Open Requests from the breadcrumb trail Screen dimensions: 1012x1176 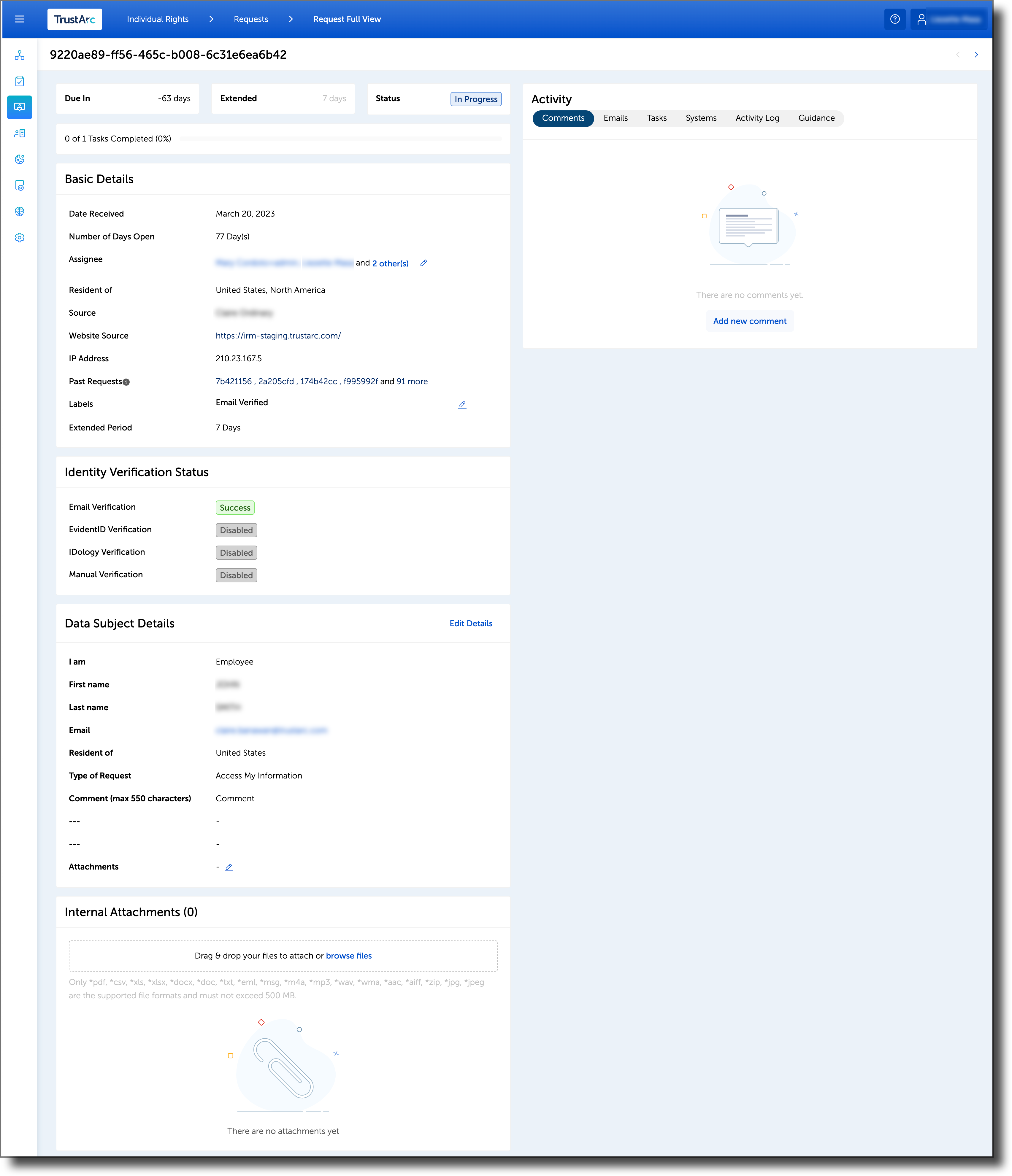pos(250,19)
